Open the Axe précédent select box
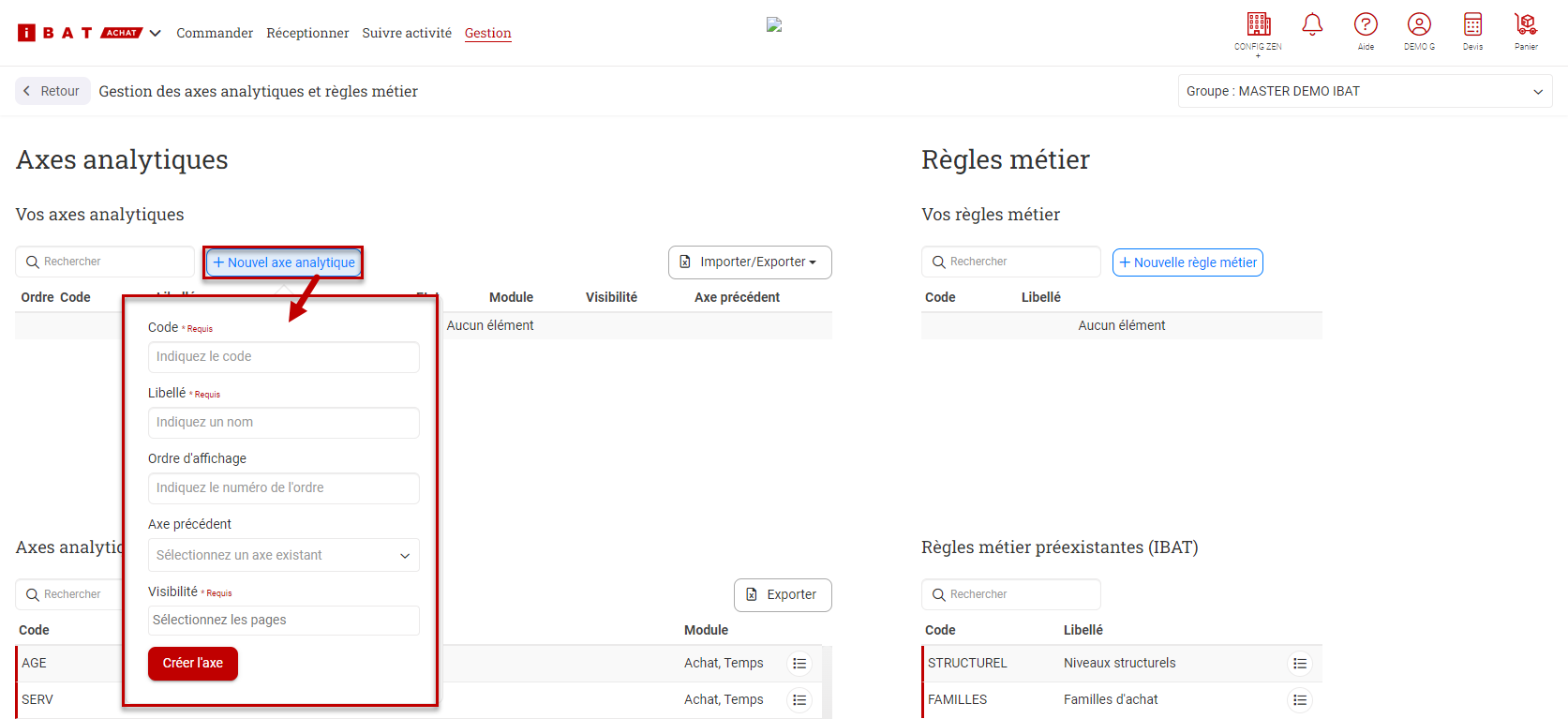This screenshot has height=719, width=1568. (x=283, y=555)
